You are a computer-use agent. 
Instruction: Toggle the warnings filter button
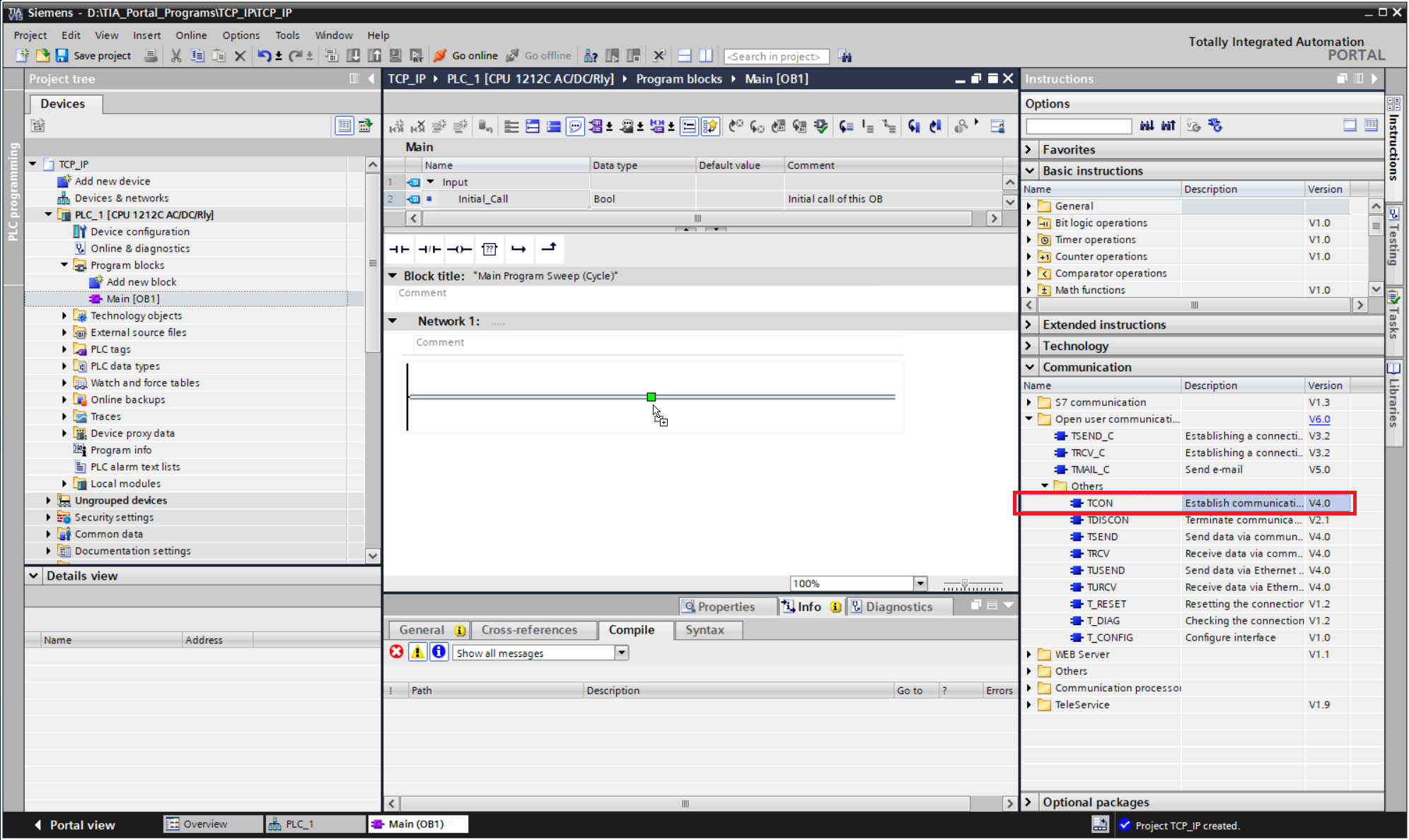(x=417, y=652)
